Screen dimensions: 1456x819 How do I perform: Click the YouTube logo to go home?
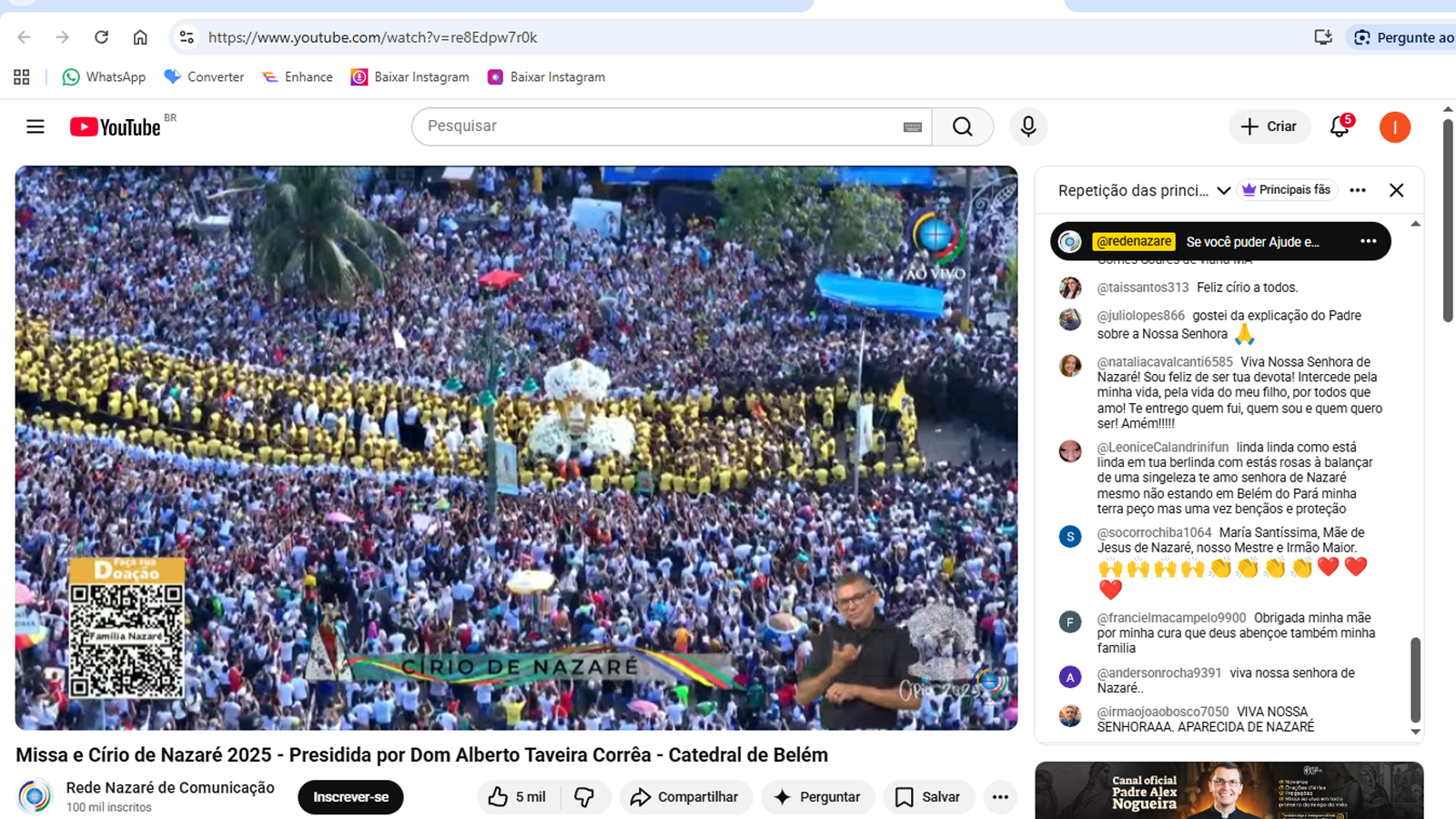(x=116, y=127)
